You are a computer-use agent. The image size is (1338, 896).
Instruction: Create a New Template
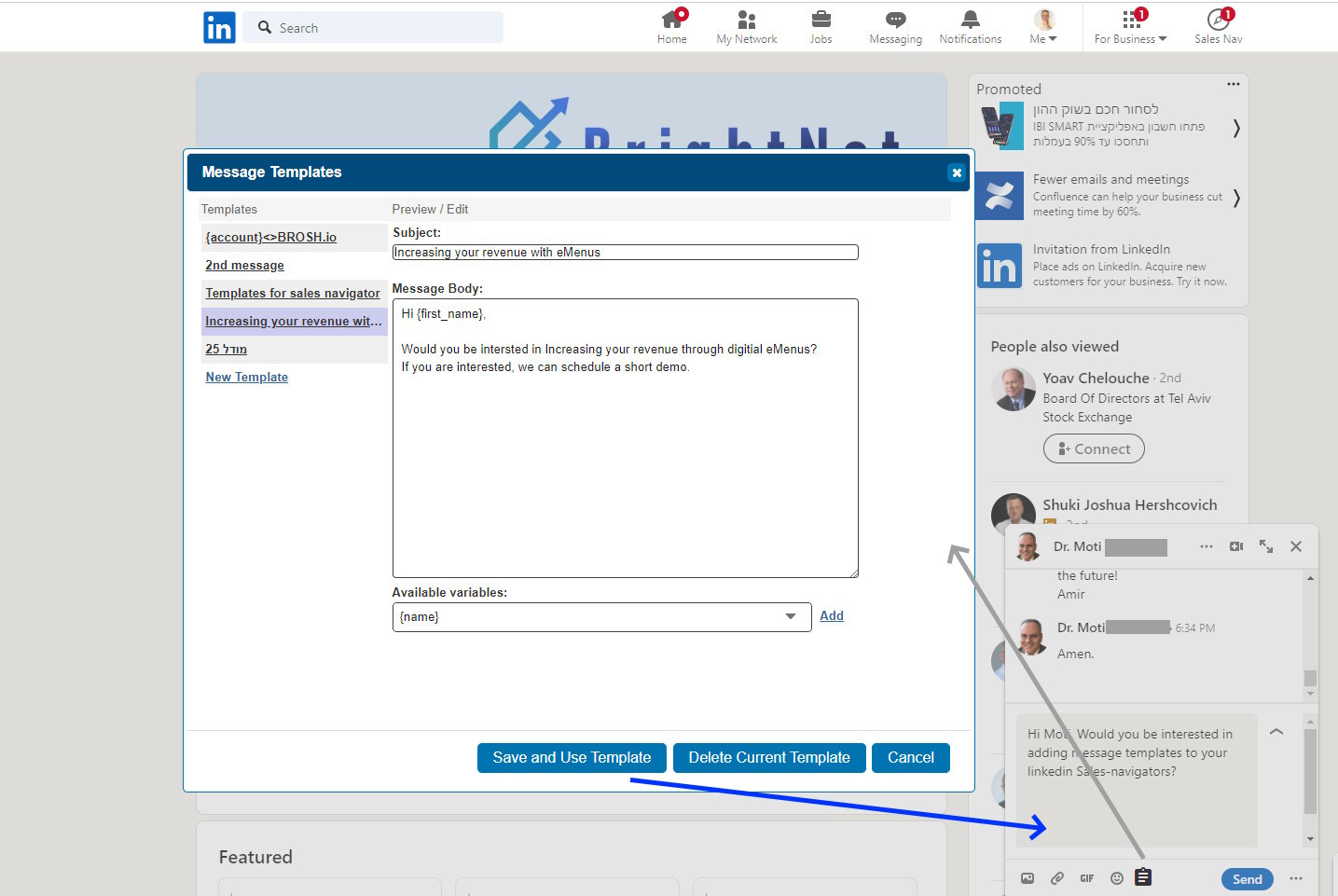[247, 378]
